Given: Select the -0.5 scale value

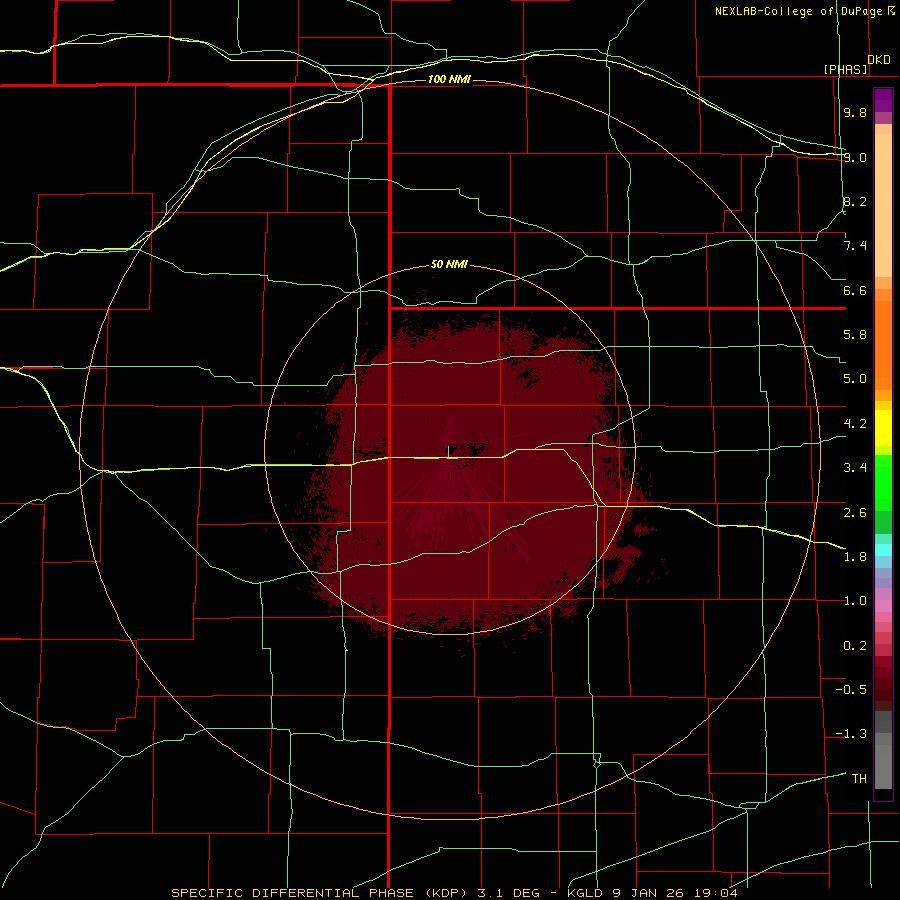Looking at the screenshot, I should click(851, 690).
